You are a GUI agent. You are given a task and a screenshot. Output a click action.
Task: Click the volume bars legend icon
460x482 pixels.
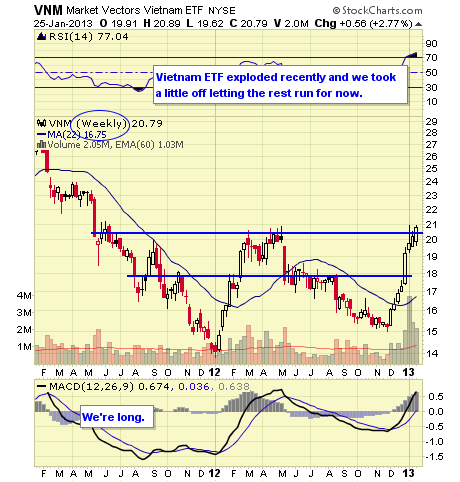coord(41,144)
